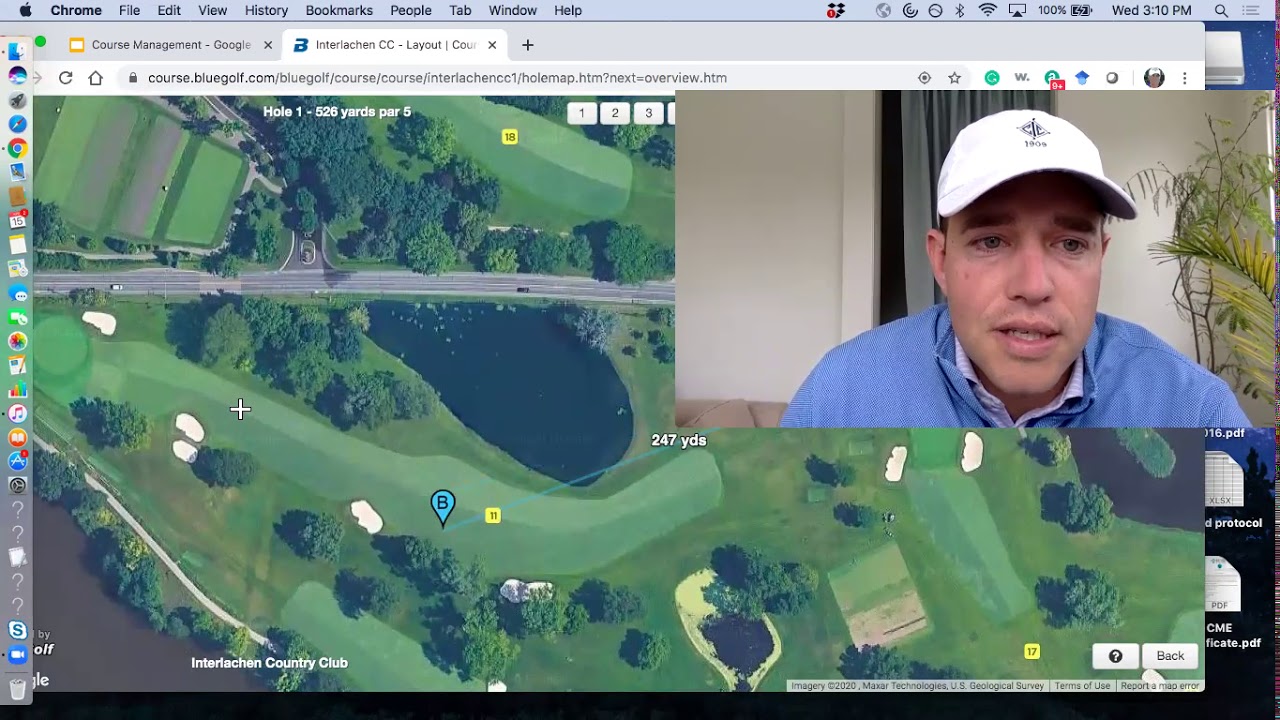Open the History menu
The width and height of the screenshot is (1280, 720).
pos(266,10)
